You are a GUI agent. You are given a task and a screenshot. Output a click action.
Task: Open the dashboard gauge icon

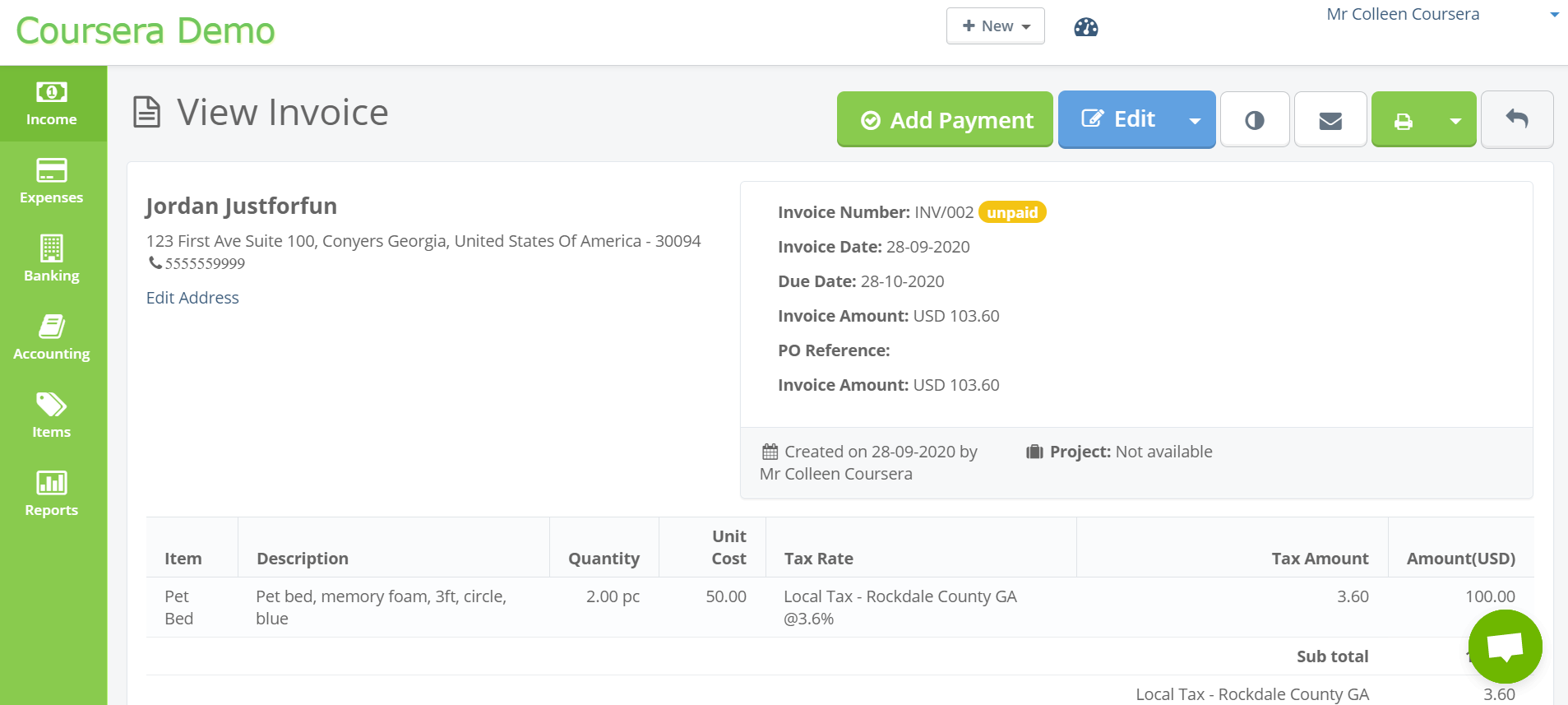point(1085,27)
